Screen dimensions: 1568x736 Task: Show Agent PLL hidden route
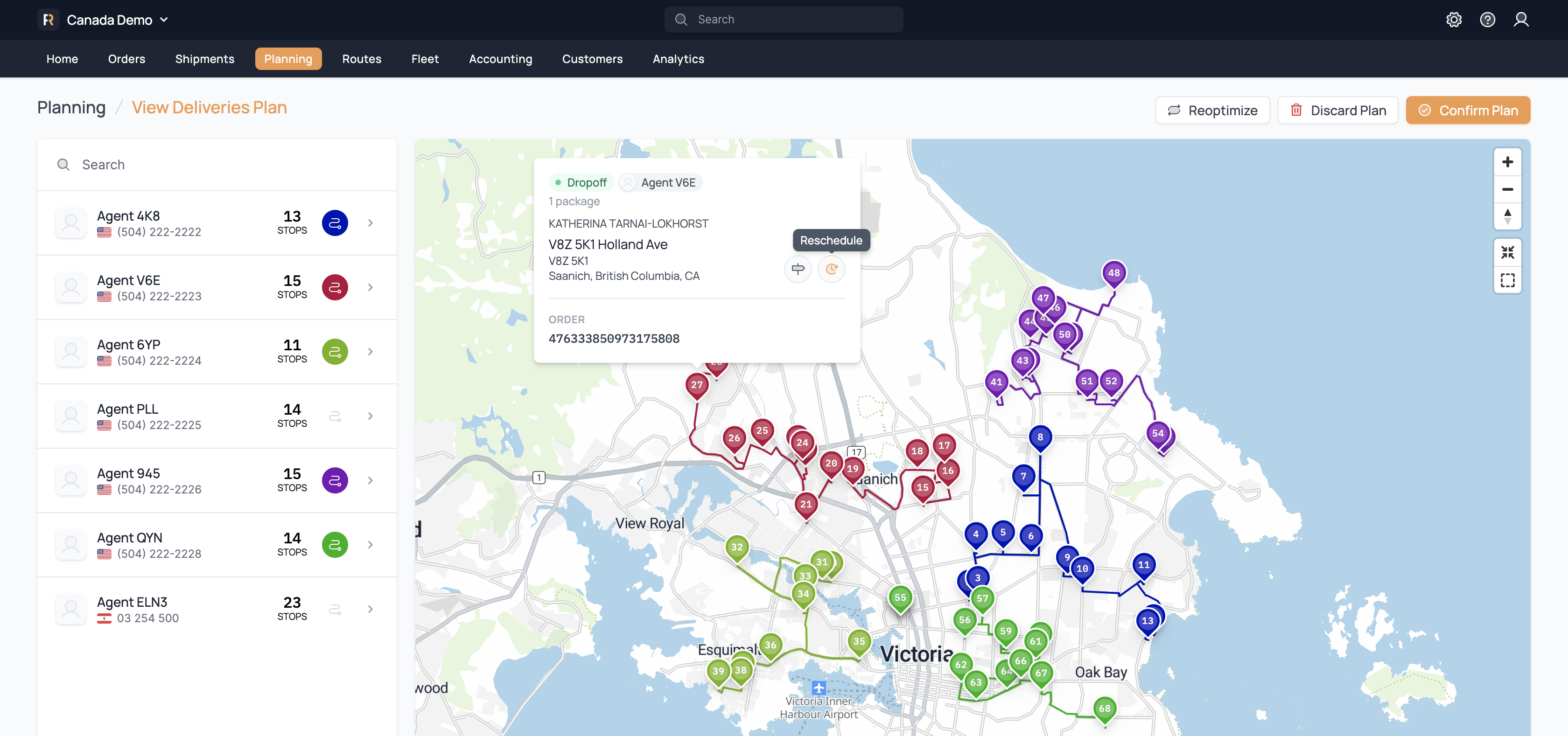tap(335, 416)
